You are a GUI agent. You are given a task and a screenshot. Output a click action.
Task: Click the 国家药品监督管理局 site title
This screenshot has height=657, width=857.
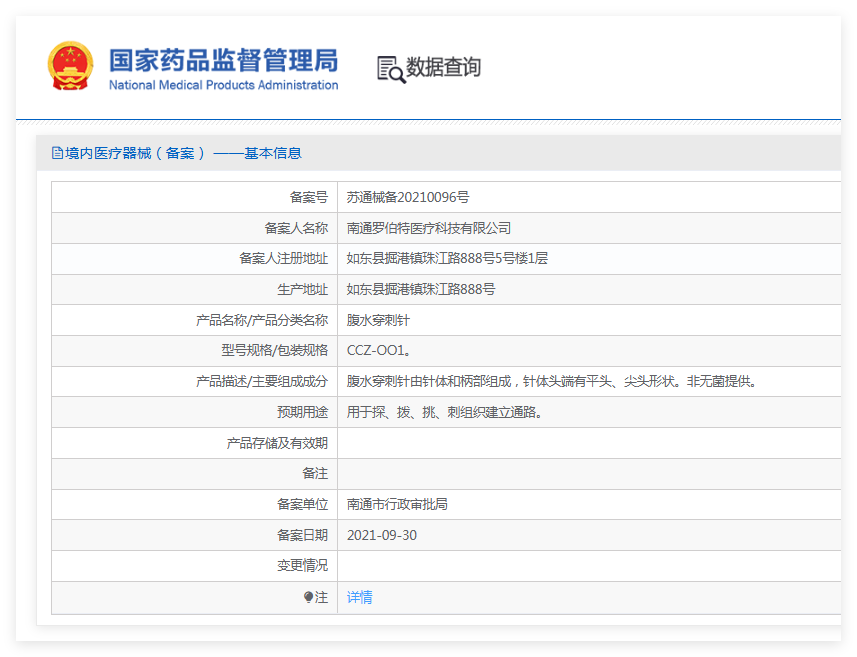pos(223,59)
